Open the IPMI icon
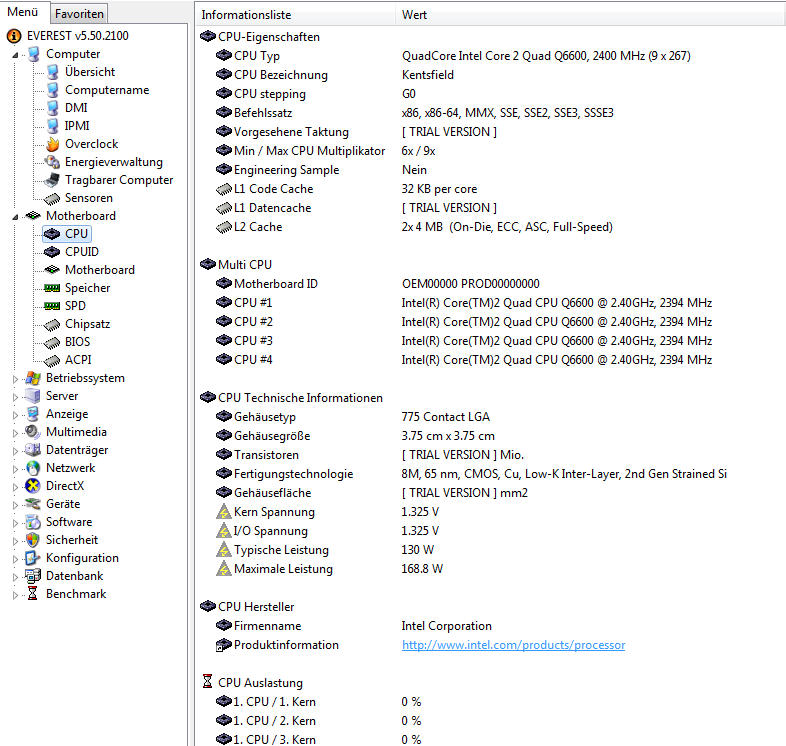Screen dimensions: 786x746 pos(53,126)
